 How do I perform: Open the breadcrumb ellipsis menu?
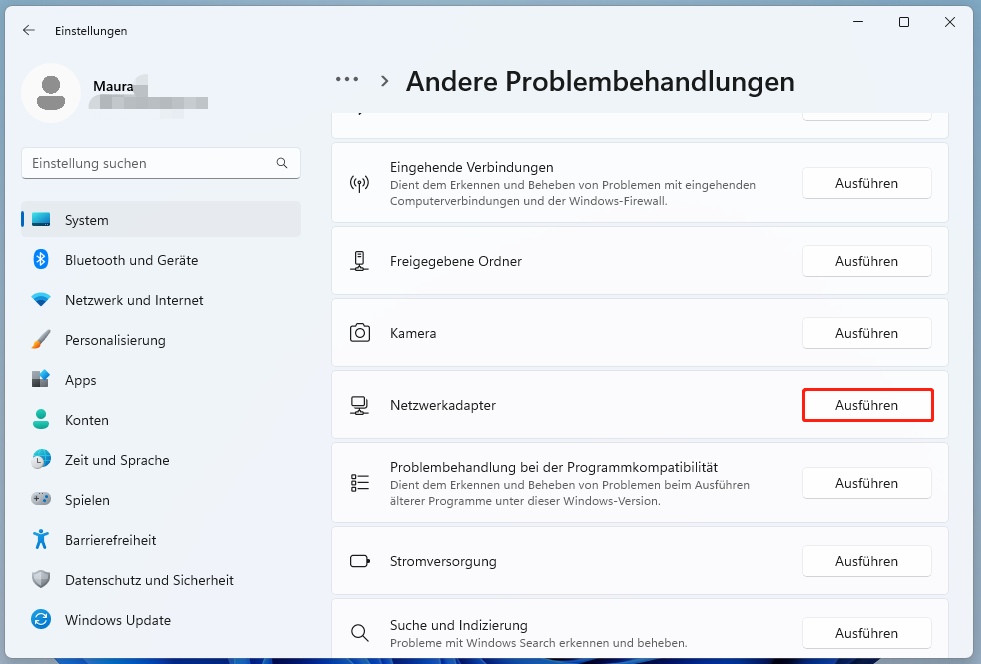[x=347, y=79]
